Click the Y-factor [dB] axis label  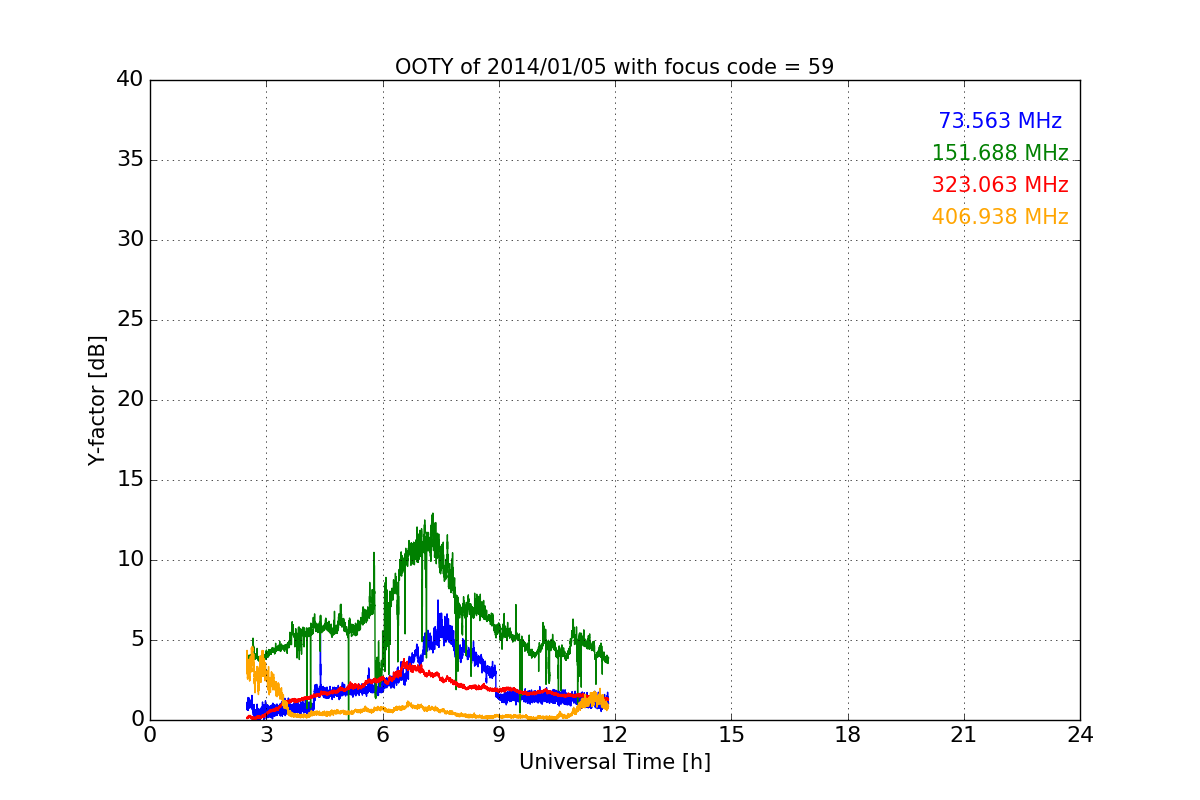97,400
